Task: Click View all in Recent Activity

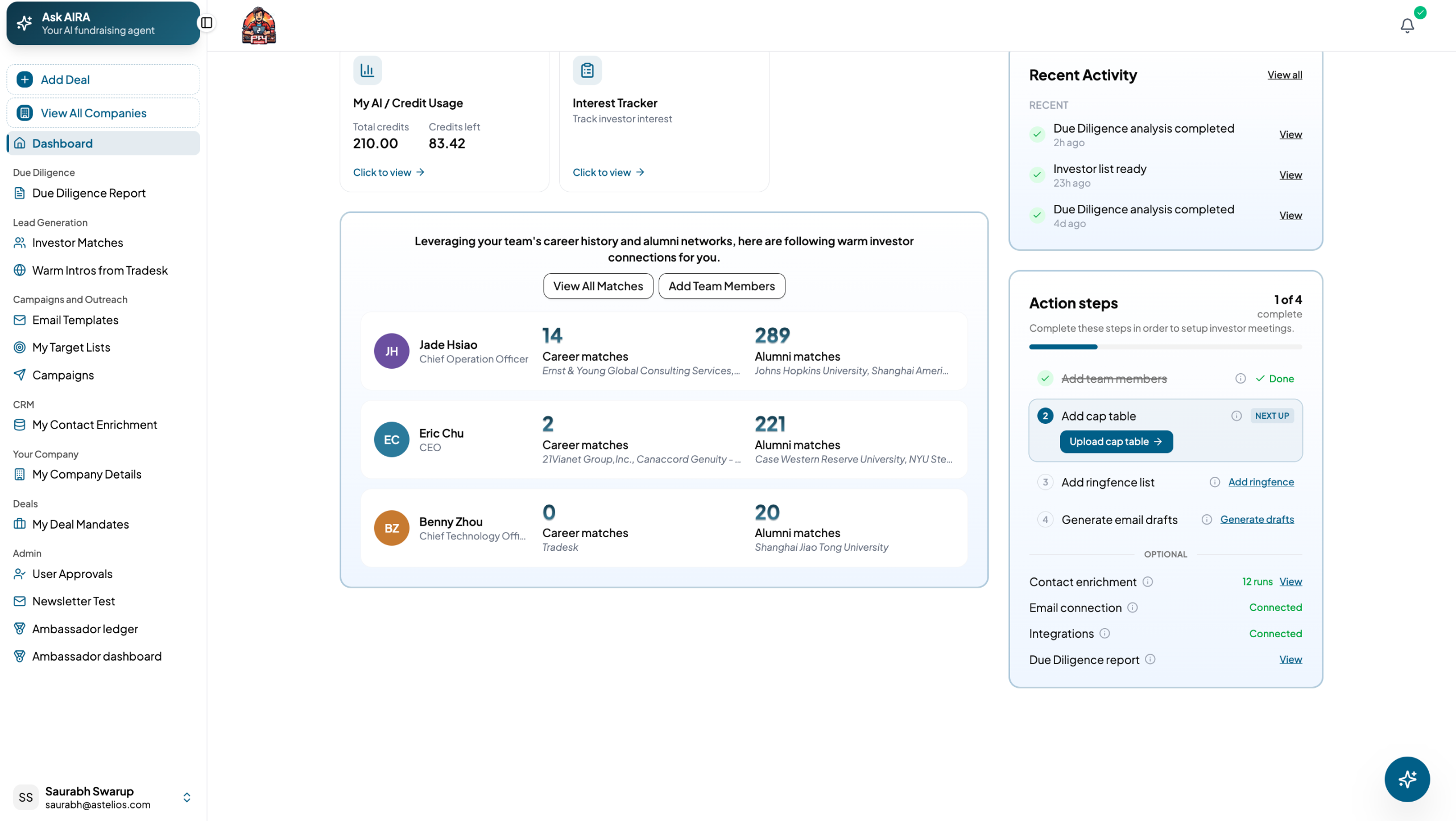Action: click(x=1284, y=75)
